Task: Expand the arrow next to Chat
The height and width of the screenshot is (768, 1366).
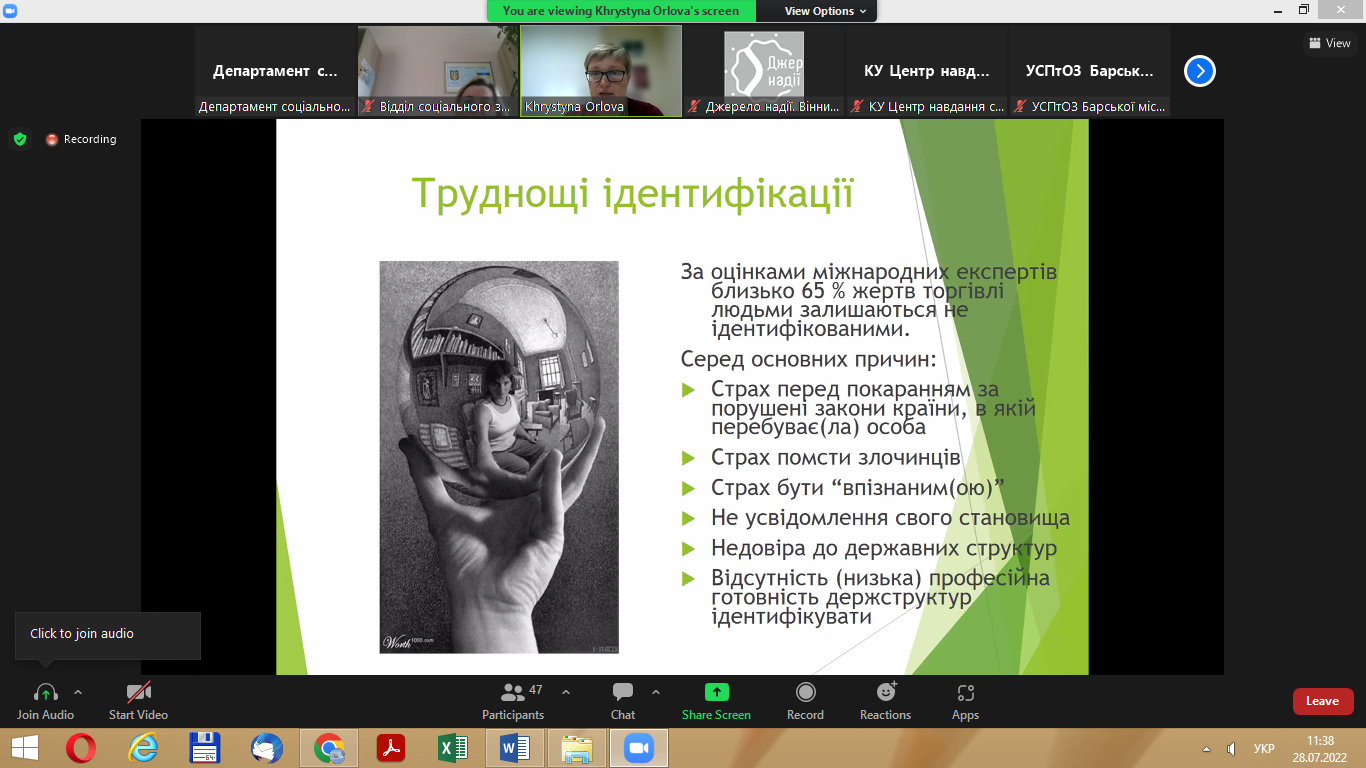Action: 656,692
